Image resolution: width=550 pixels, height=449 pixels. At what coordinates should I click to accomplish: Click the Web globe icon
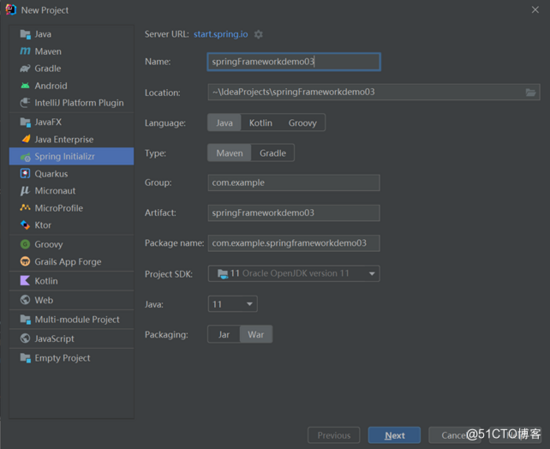(x=25, y=300)
